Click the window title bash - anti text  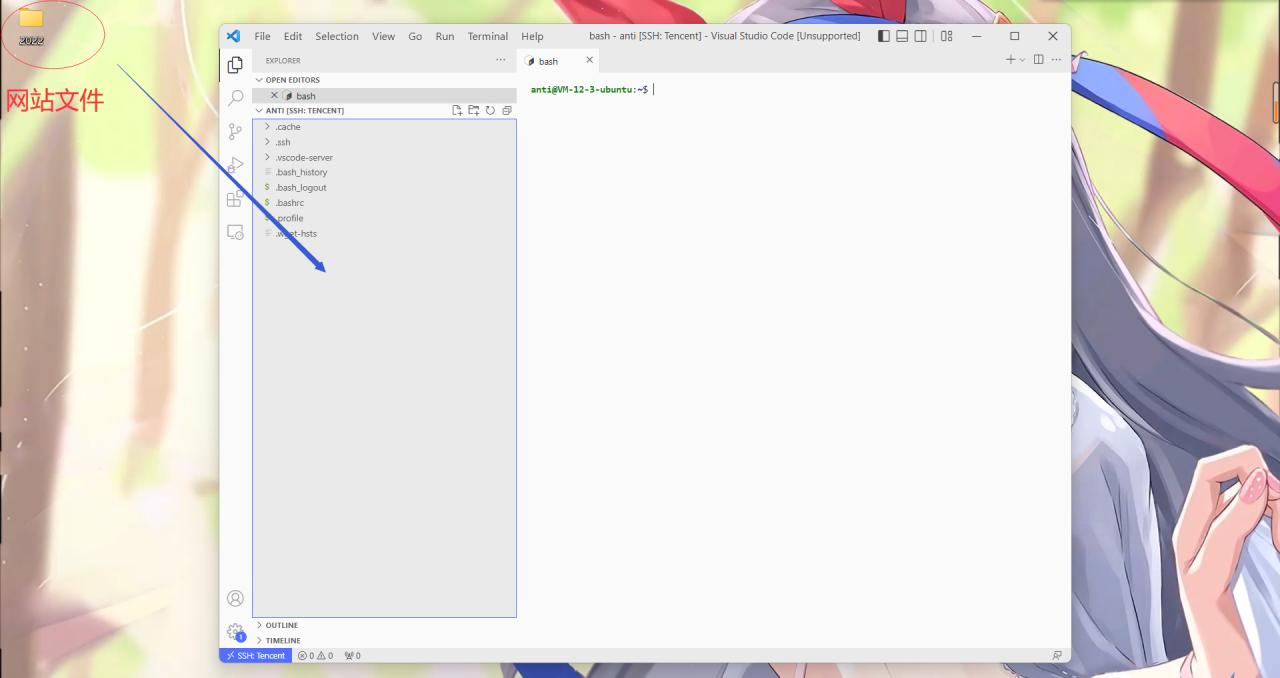coord(724,36)
